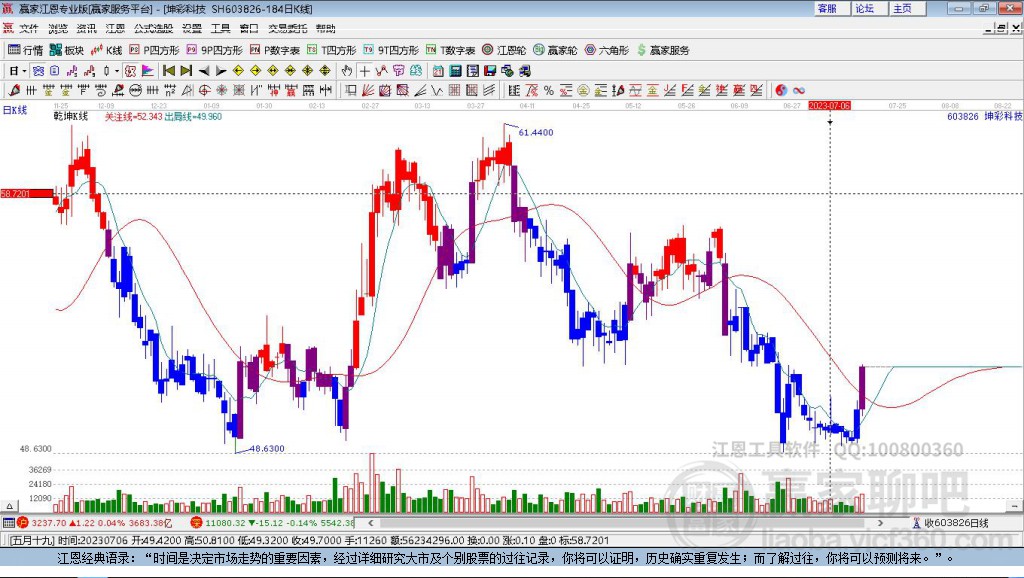Image resolution: width=1024 pixels, height=578 pixels.
Task: Click the Shanghai index 3237.70 status entry
Action: pos(95,523)
